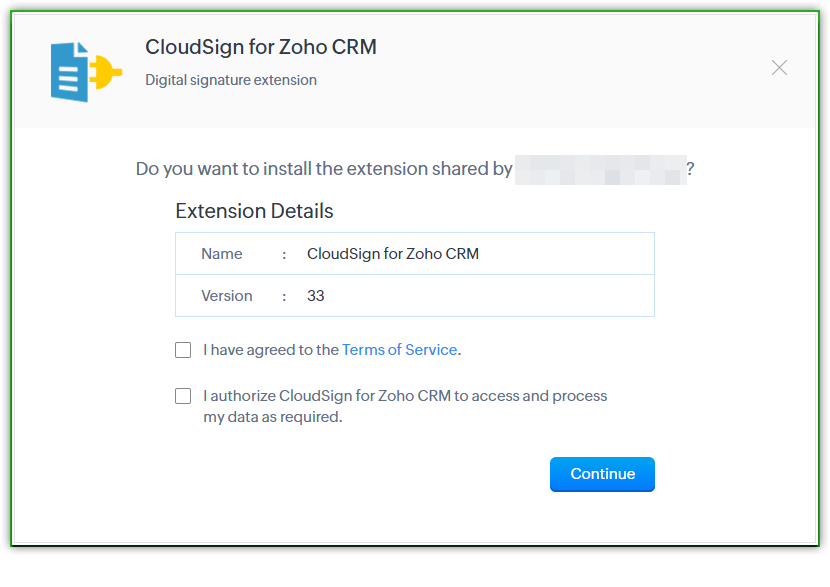The width and height of the screenshot is (830, 587).
Task: Click the "I have agreed to the" label text
Action: [x=271, y=350]
